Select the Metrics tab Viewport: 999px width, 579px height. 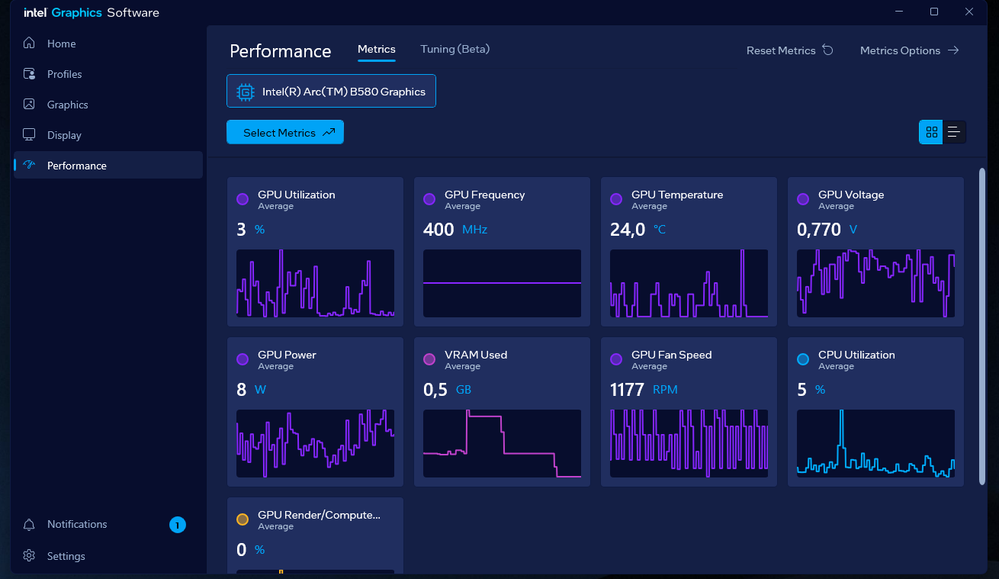(377, 49)
